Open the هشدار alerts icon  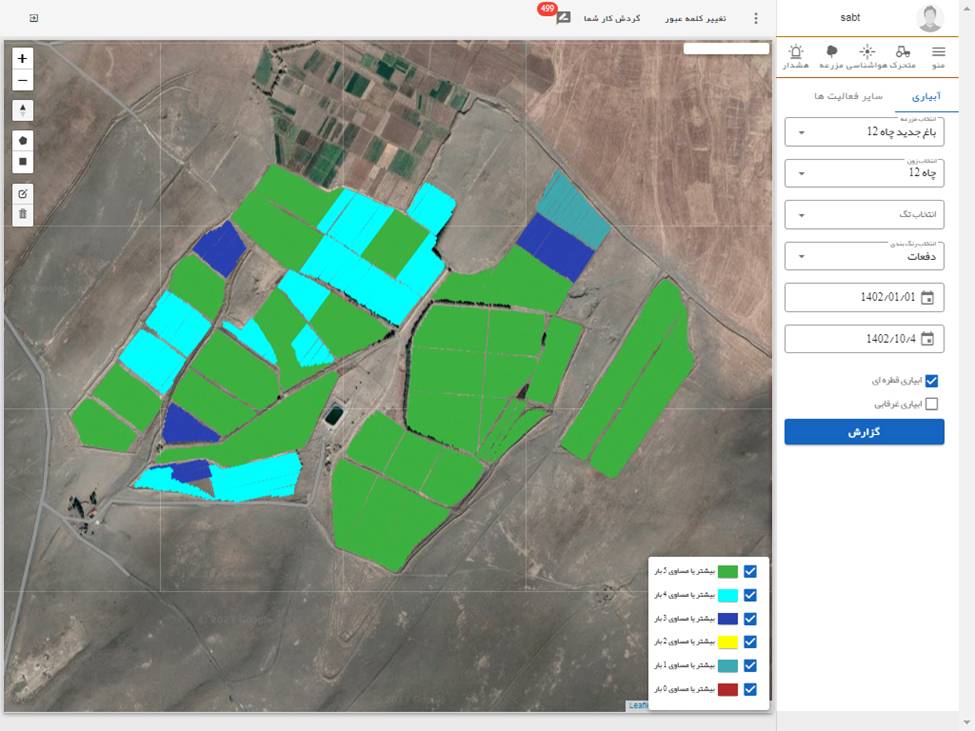[796, 56]
